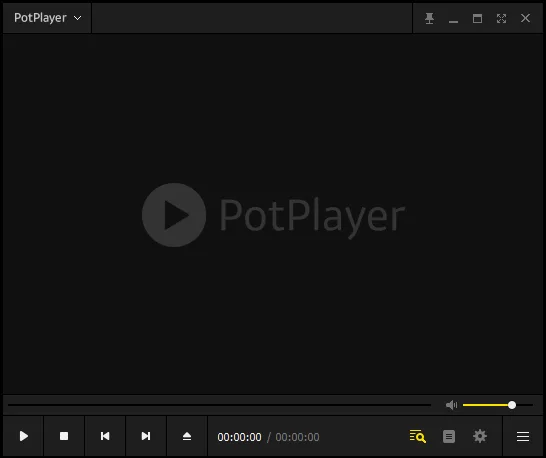
Task: Close the PotPlayer window
Action: 525,18
